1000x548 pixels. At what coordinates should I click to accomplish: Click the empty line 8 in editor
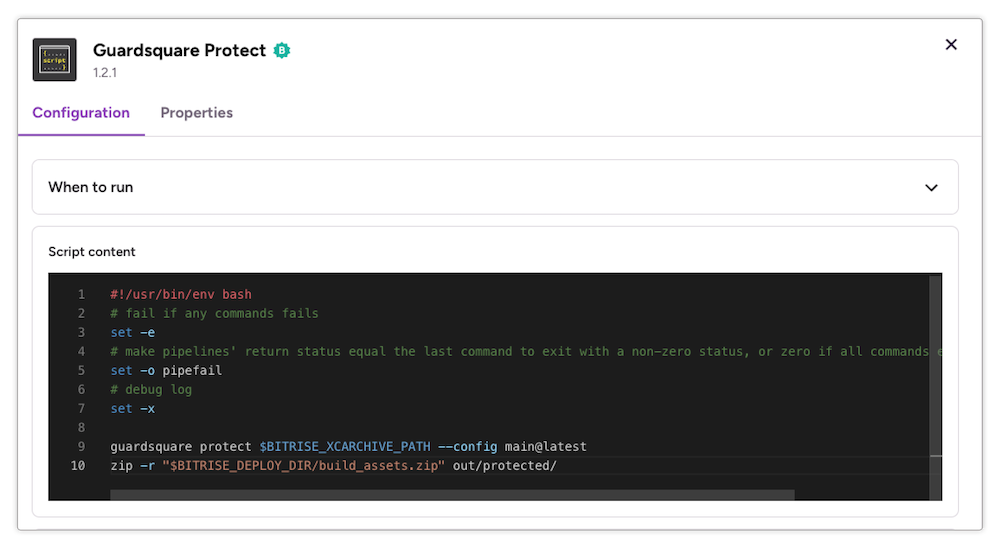[x=520, y=427]
